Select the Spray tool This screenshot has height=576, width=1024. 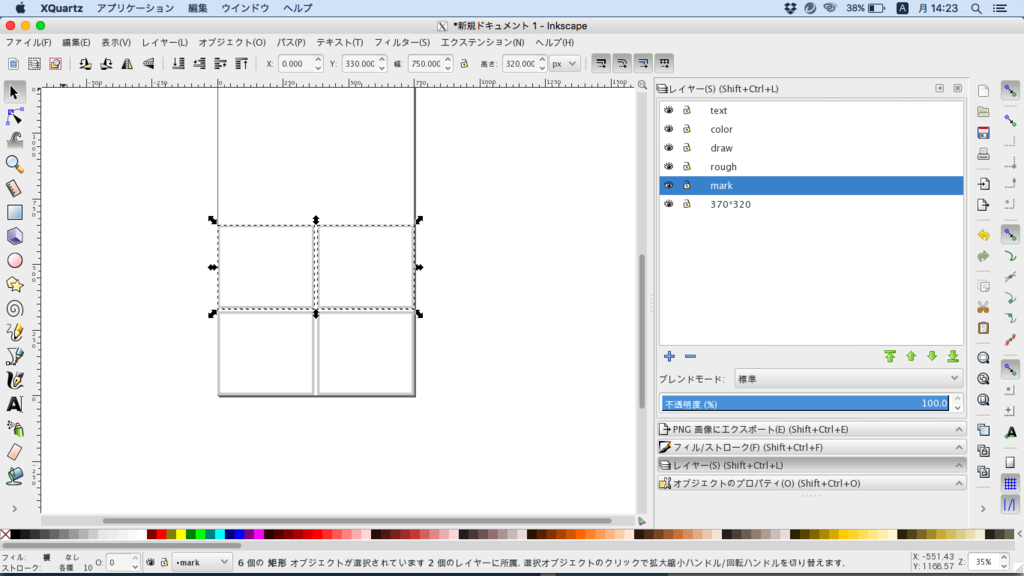(14, 428)
